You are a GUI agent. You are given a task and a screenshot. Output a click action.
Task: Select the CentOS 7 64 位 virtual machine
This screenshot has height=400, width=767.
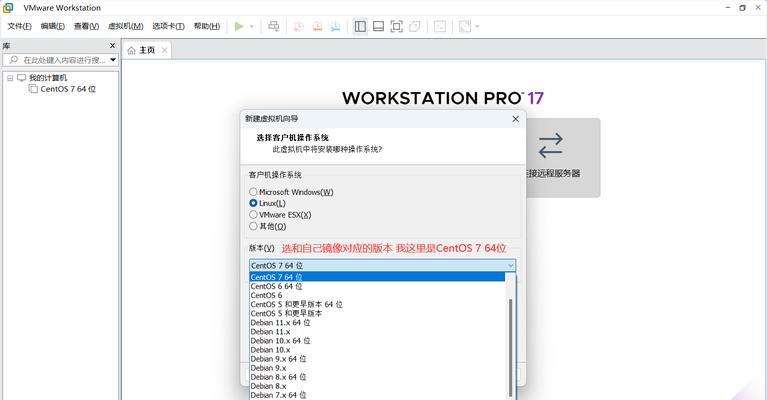tap(68, 89)
